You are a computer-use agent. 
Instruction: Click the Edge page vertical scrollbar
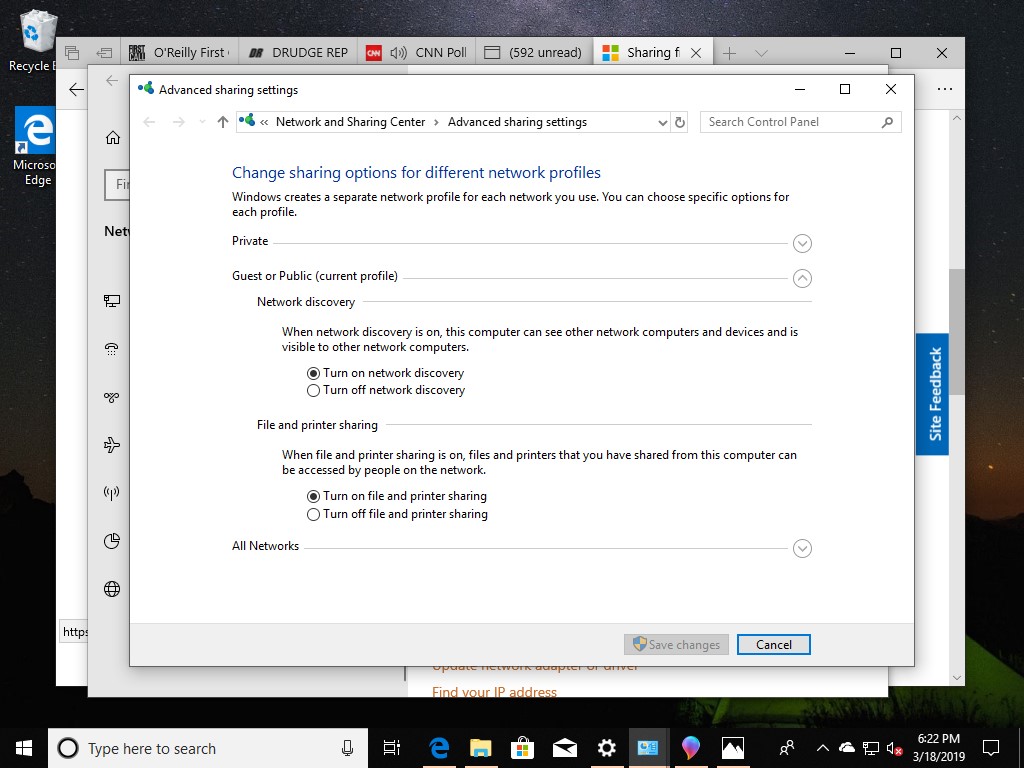pos(957,332)
